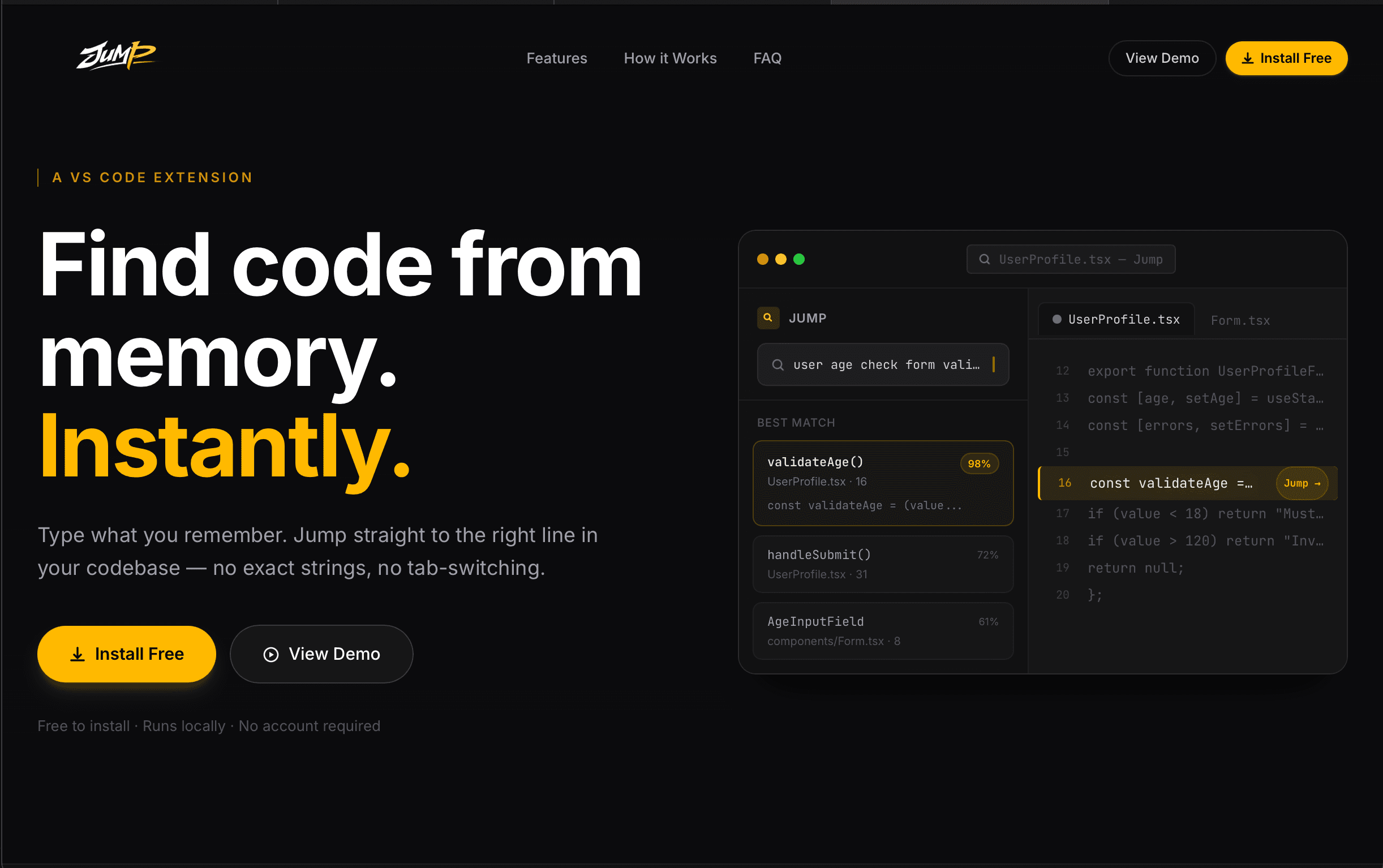Click the 72% score on handleSubmit()

[x=987, y=555]
